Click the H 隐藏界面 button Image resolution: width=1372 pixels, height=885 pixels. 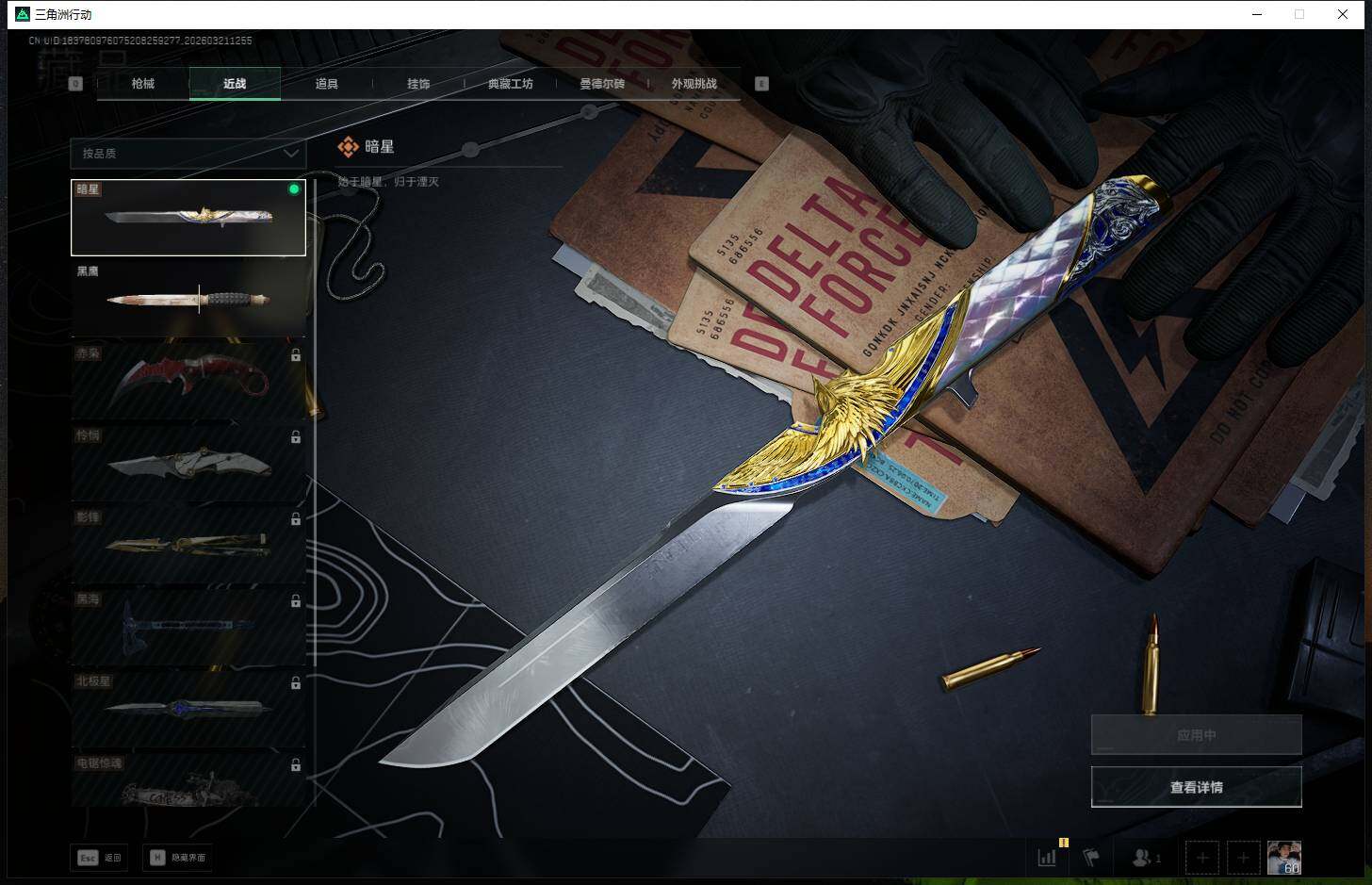coord(179,858)
